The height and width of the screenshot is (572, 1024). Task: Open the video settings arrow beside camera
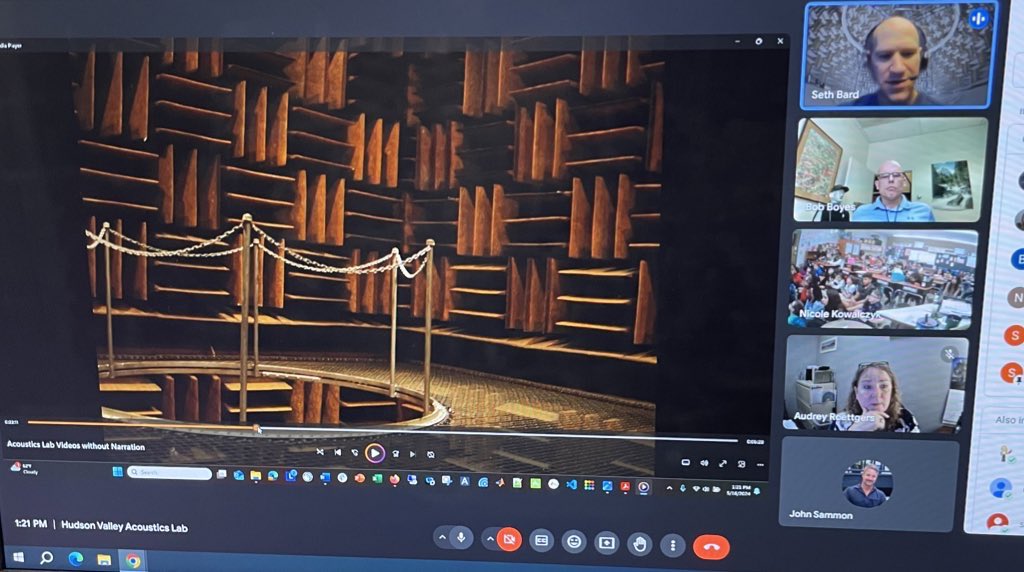(490, 539)
